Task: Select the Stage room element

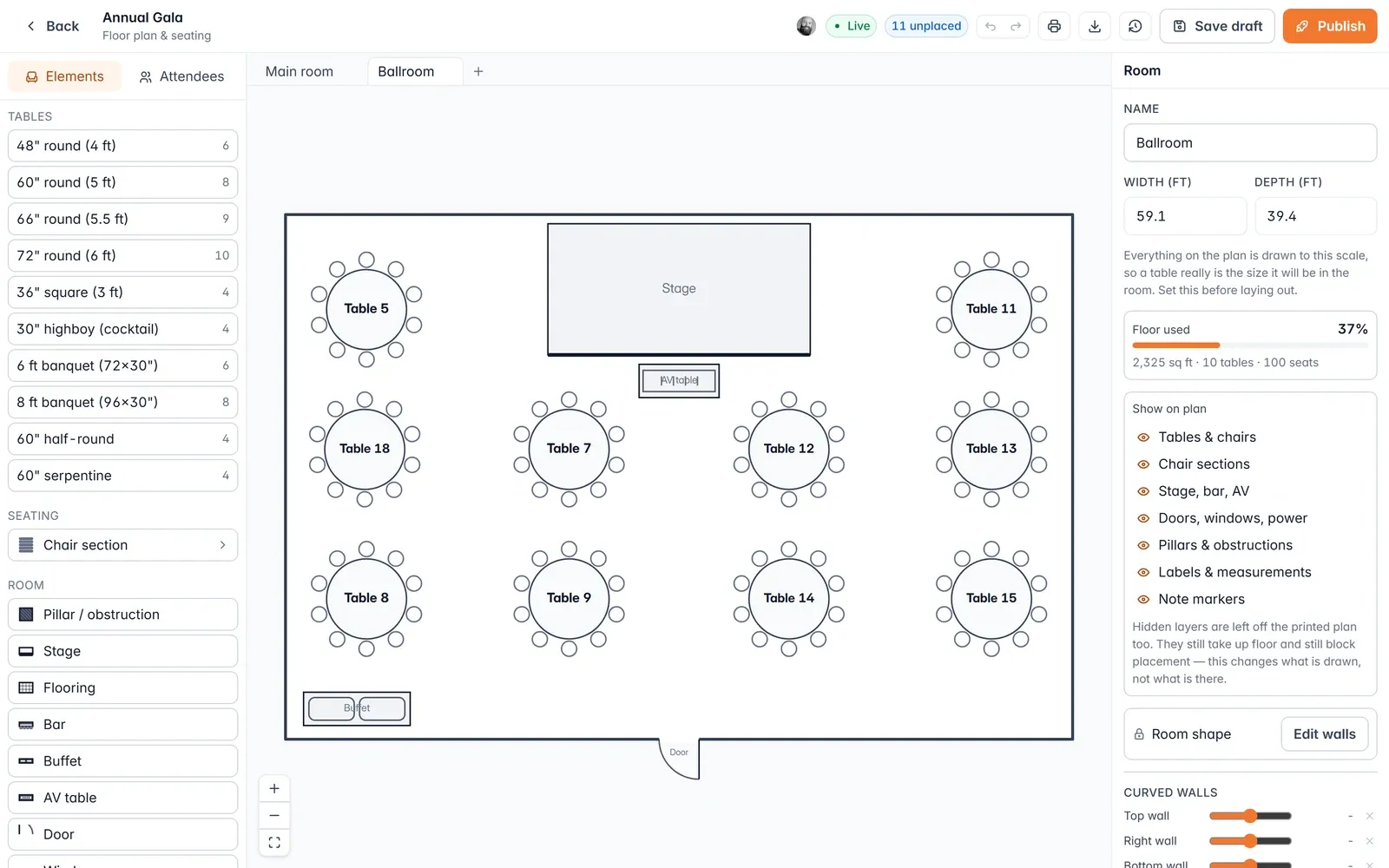Action: coord(122,651)
